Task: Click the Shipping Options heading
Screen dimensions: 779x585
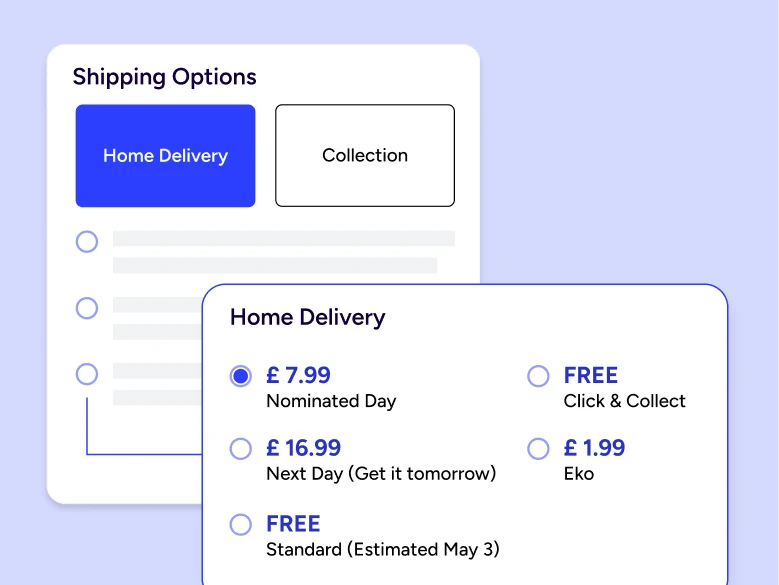Action: (165, 77)
